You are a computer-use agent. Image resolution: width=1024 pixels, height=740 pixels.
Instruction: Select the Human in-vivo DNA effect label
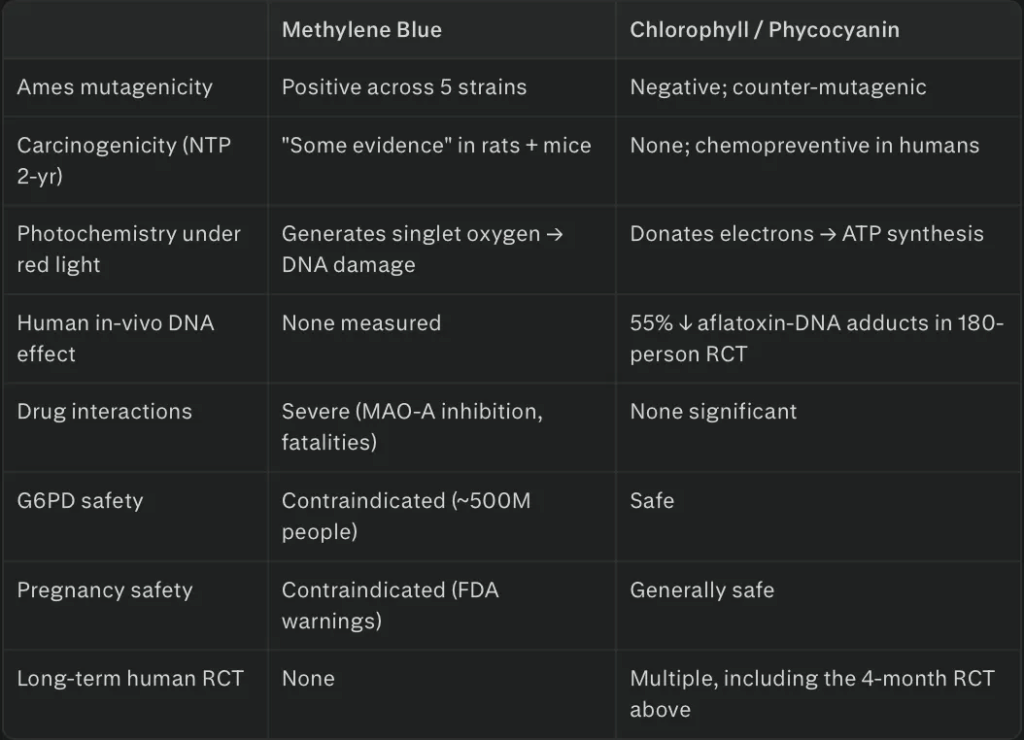pyautogui.click(x=116, y=338)
